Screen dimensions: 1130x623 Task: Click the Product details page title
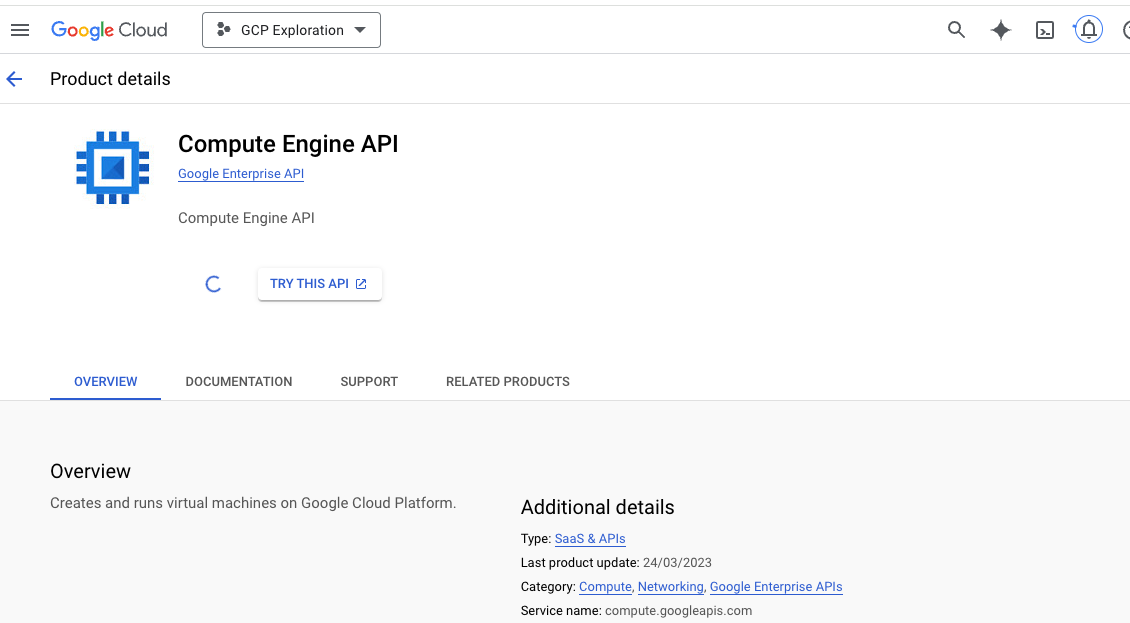(x=110, y=79)
